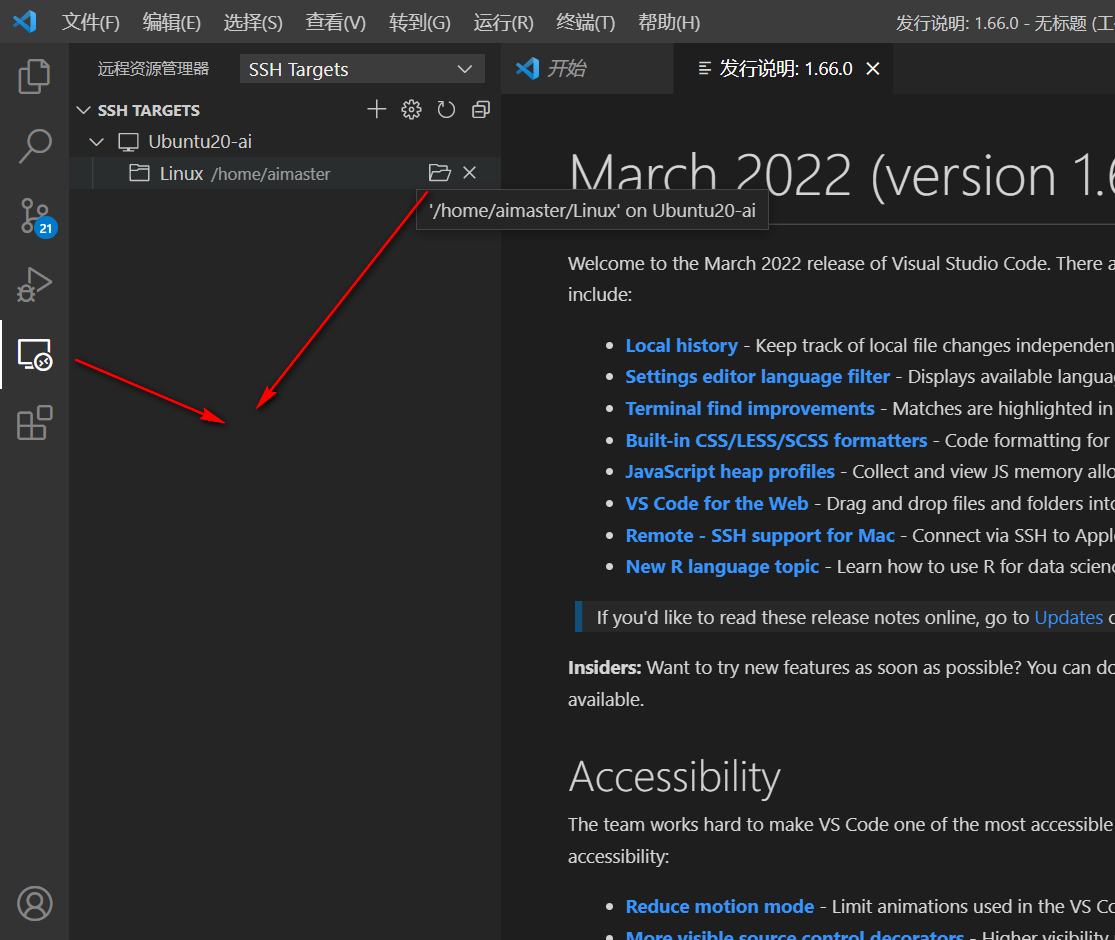Click the Accessibility heading
The image size is (1115, 940).
[x=674, y=777]
